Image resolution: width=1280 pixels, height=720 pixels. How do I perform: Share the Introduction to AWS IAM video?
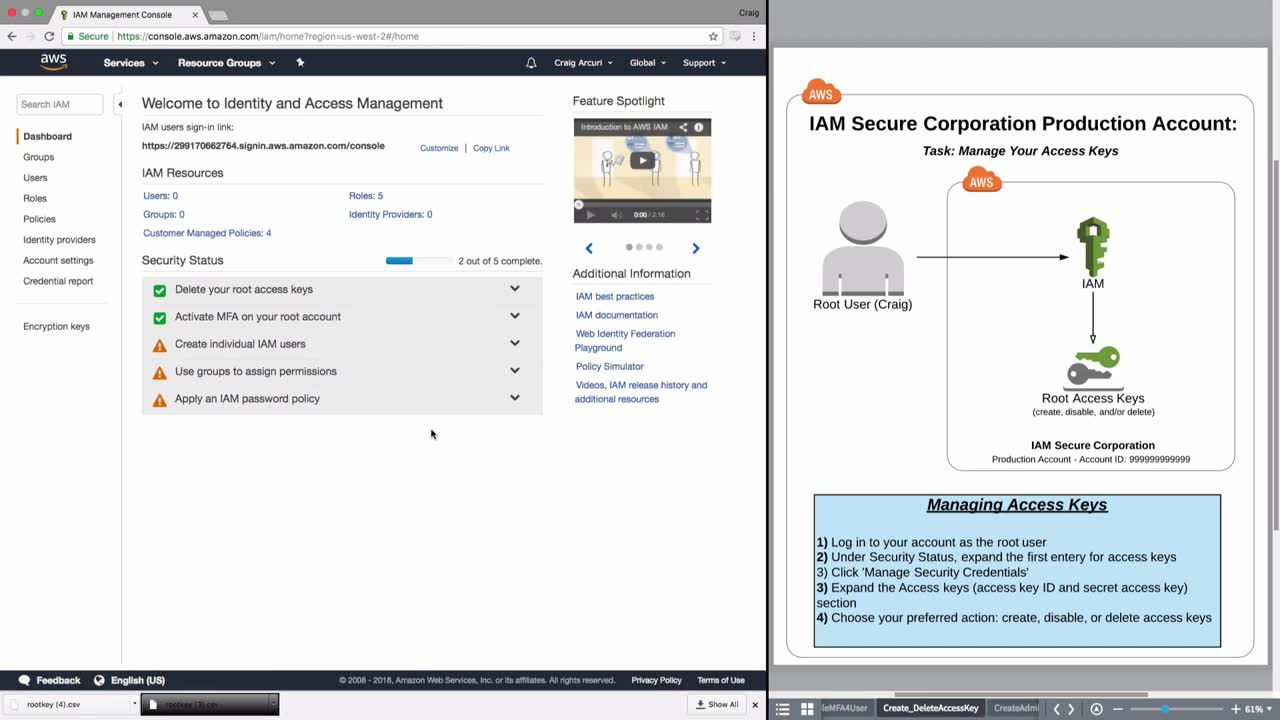(x=683, y=127)
